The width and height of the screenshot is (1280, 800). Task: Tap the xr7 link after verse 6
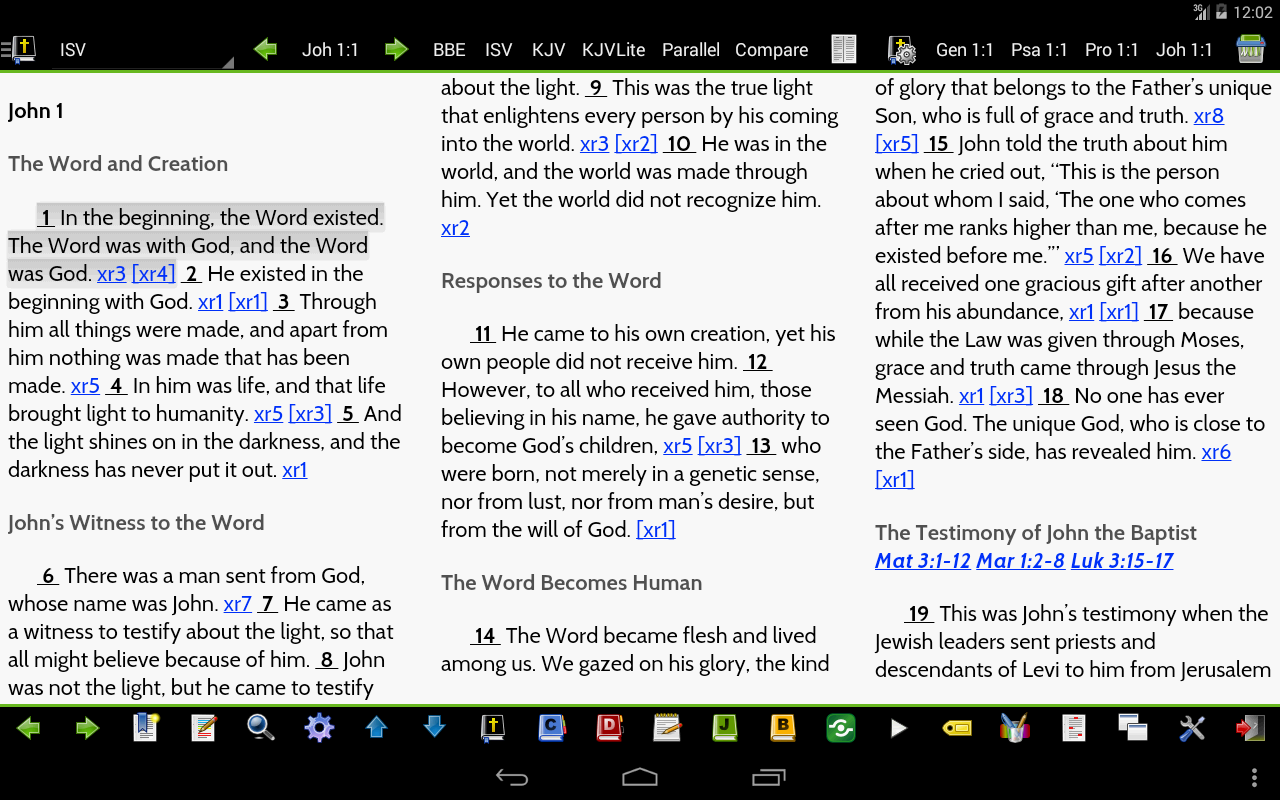click(237, 604)
